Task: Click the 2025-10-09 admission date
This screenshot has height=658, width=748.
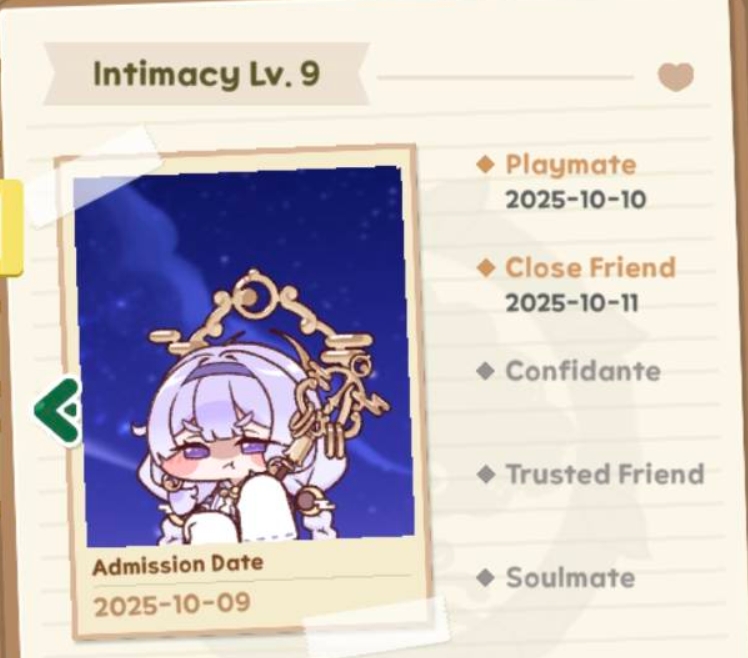Action: (x=172, y=605)
